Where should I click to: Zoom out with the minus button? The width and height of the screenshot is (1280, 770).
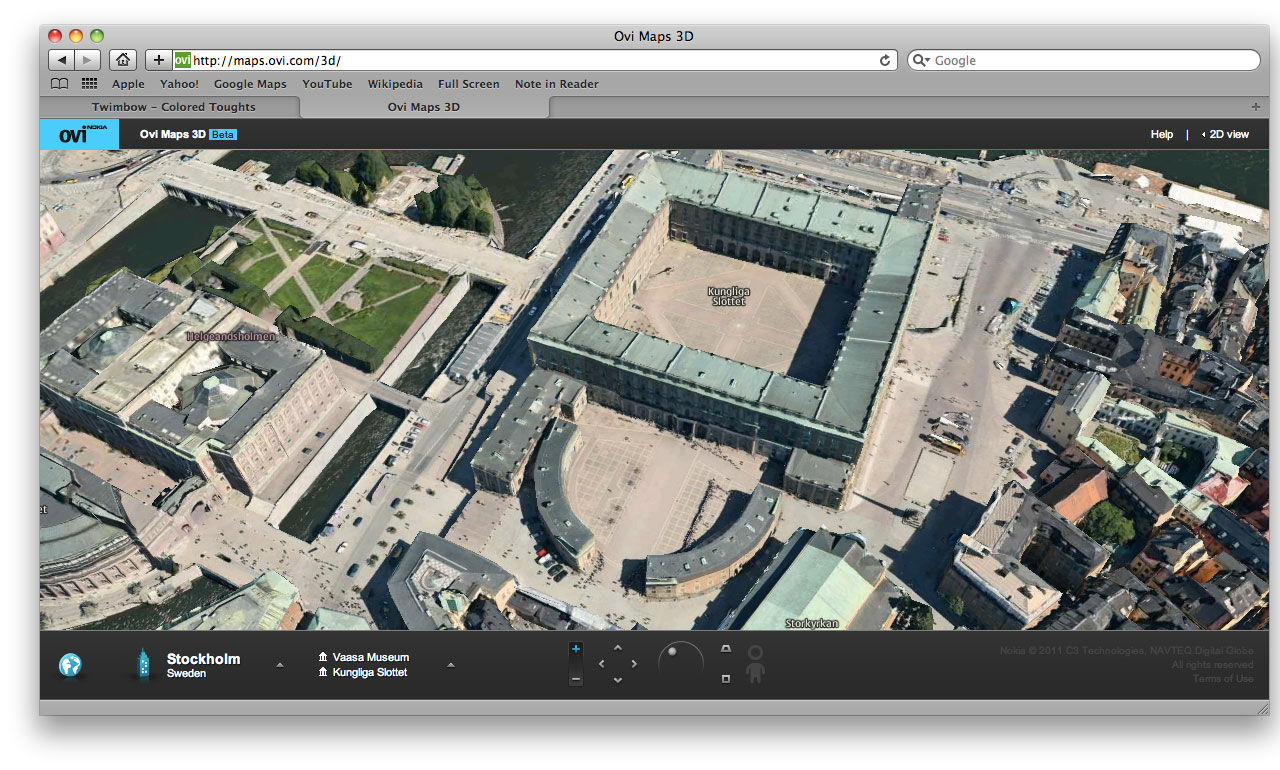tap(575, 680)
